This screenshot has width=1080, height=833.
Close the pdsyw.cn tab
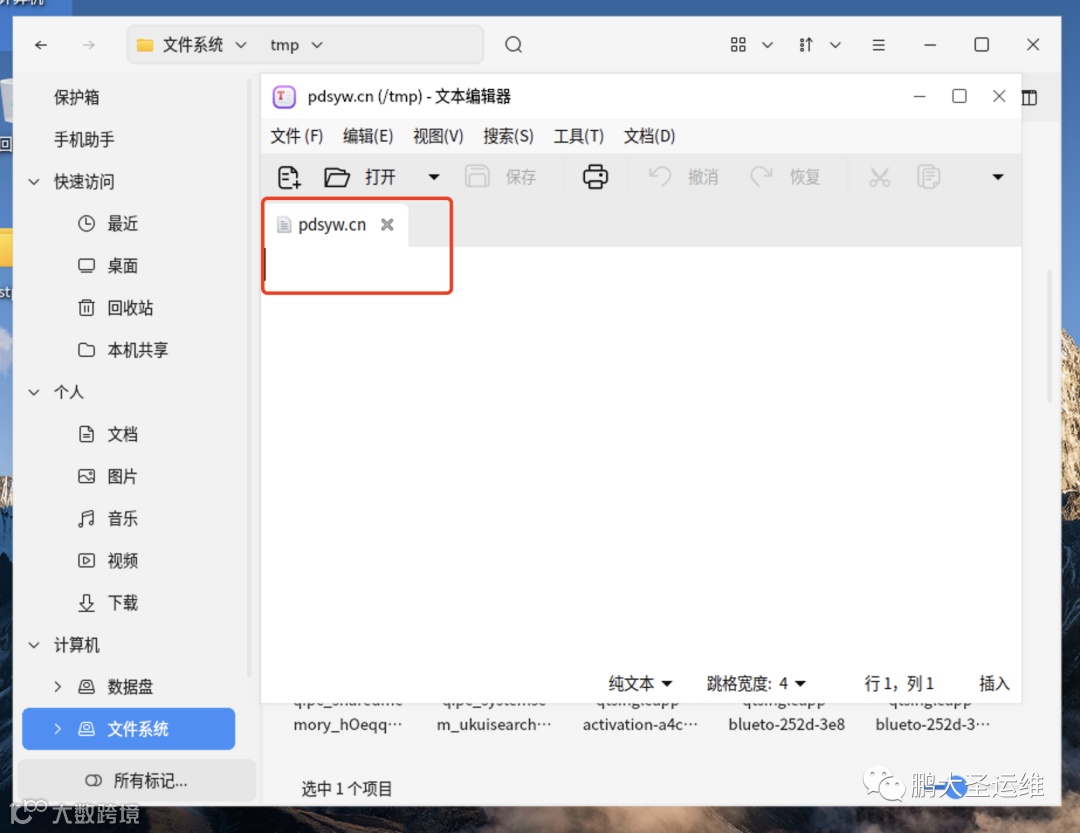[x=387, y=225]
